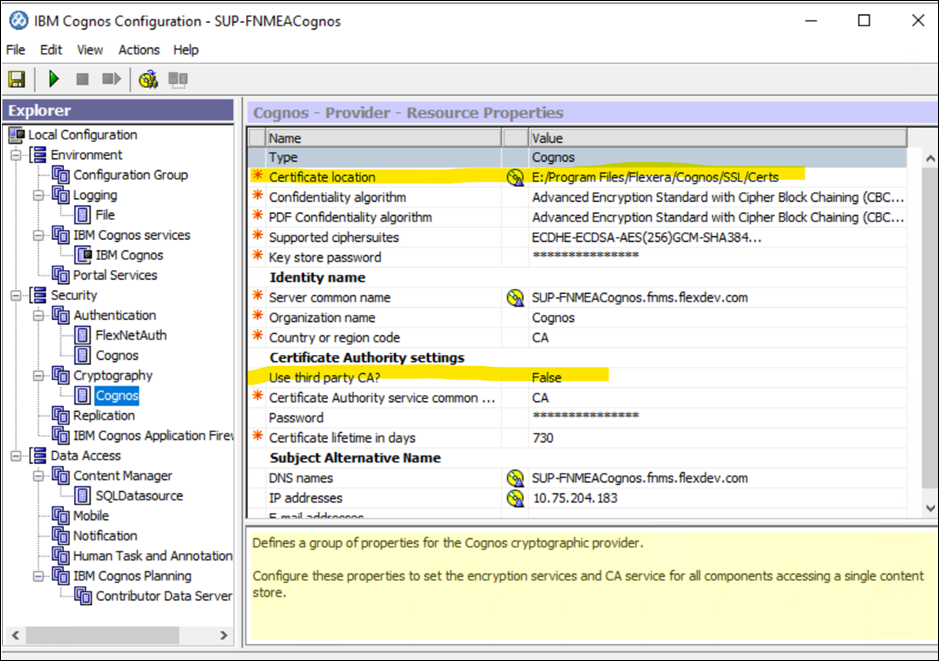Click the Test configuration toolbar icon
The width and height of the screenshot is (939, 661).
click(x=149, y=79)
